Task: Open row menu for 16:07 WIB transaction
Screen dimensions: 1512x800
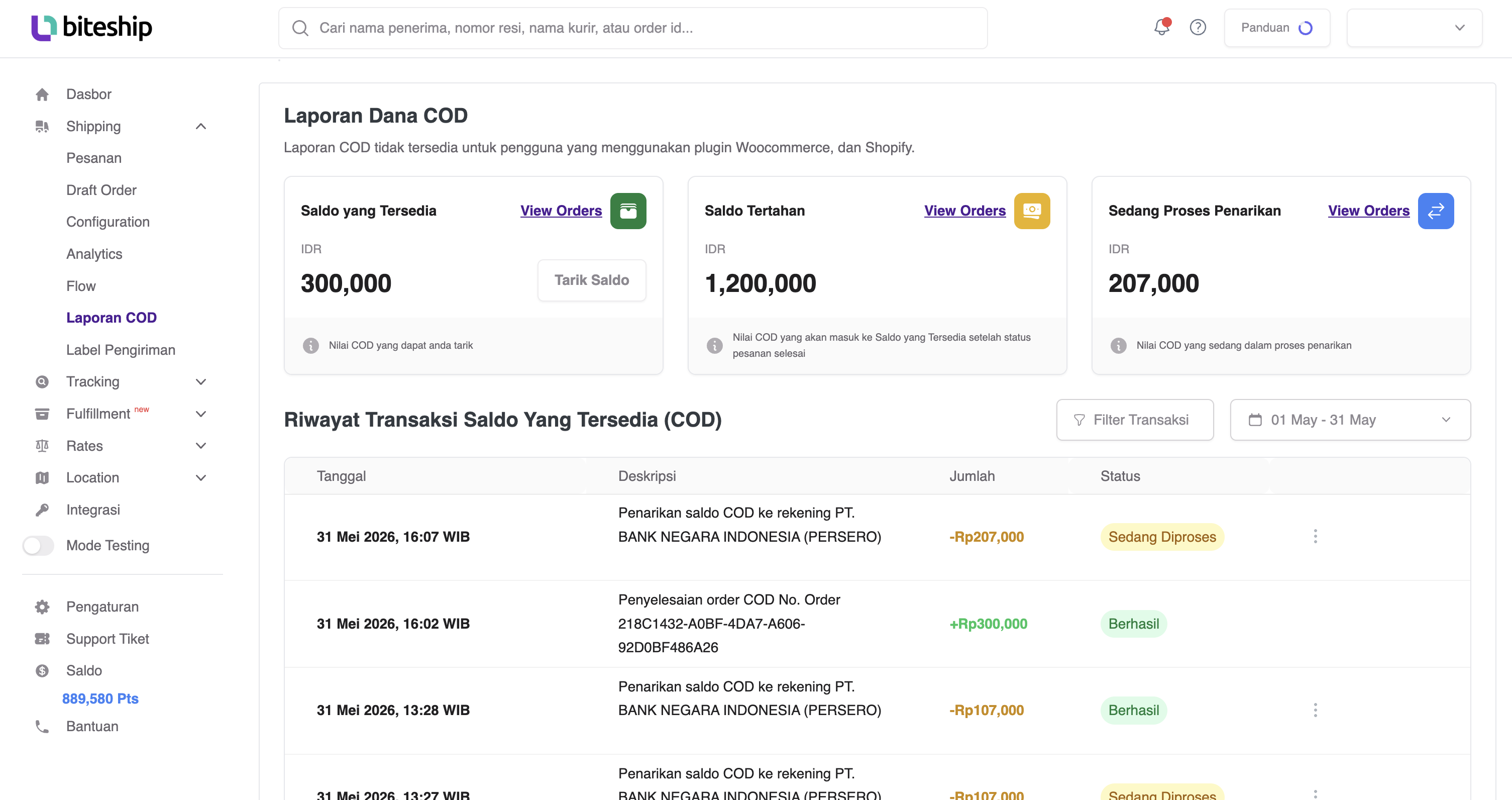Action: pyautogui.click(x=1316, y=536)
